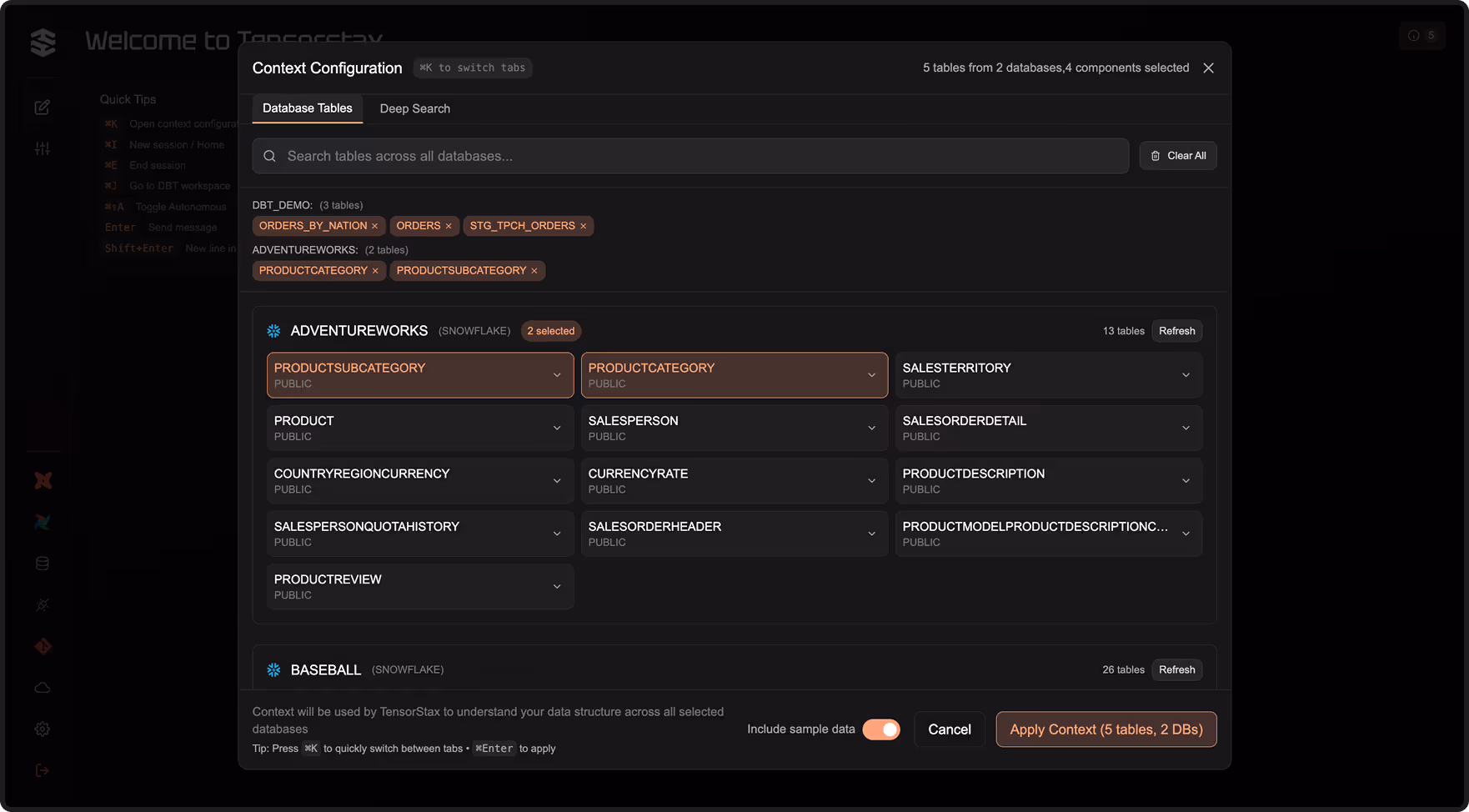Click the selection summary text at top

[1055, 68]
